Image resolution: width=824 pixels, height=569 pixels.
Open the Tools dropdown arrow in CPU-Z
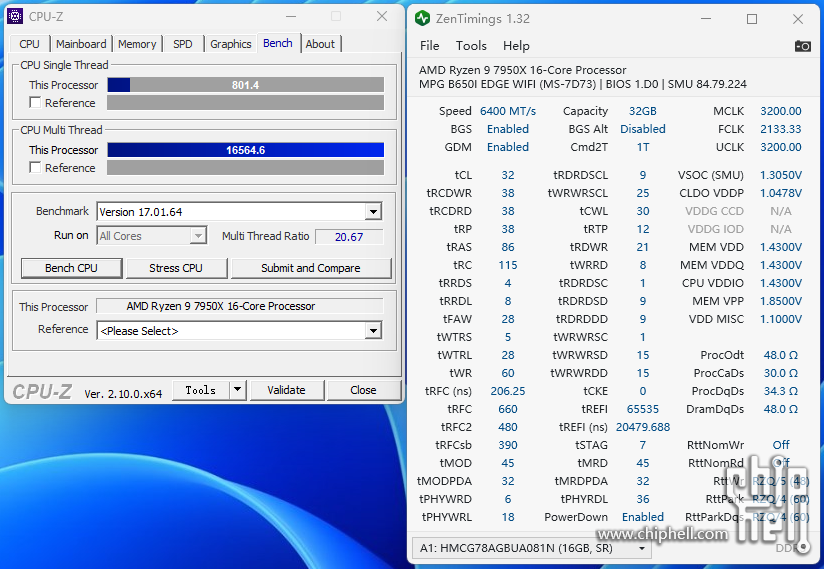(238, 390)
